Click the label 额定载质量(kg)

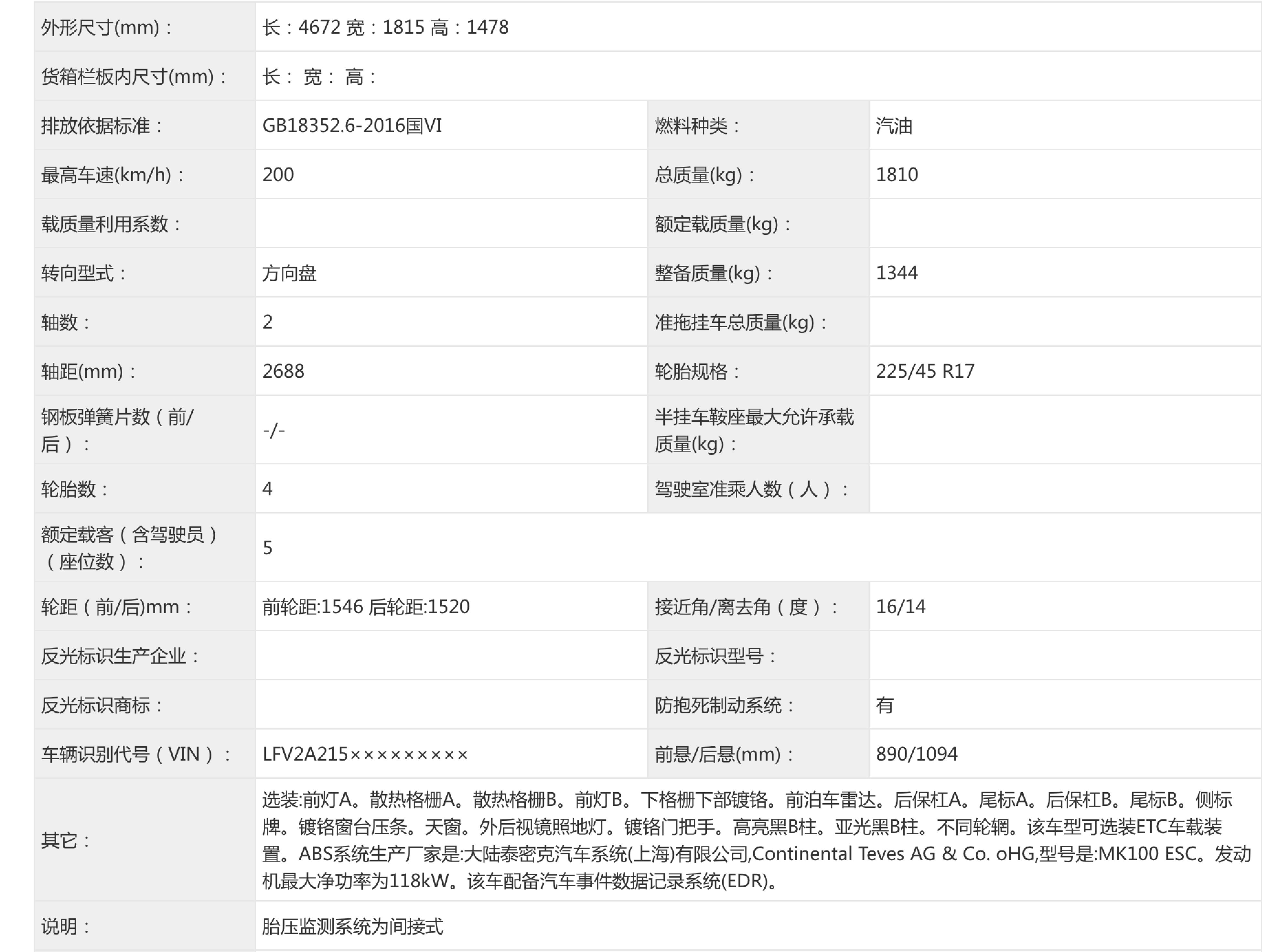tap(723, 223)
